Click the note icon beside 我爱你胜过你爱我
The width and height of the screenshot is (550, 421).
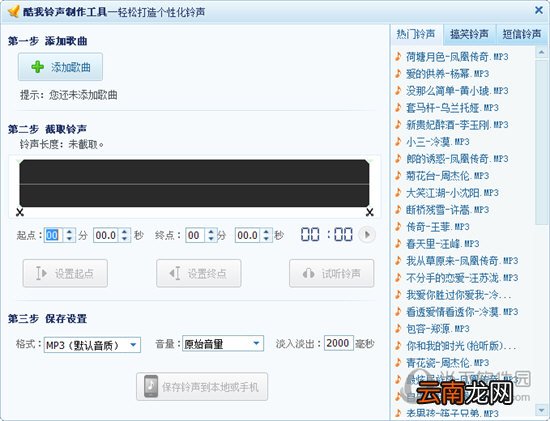[x=398, y=295]
